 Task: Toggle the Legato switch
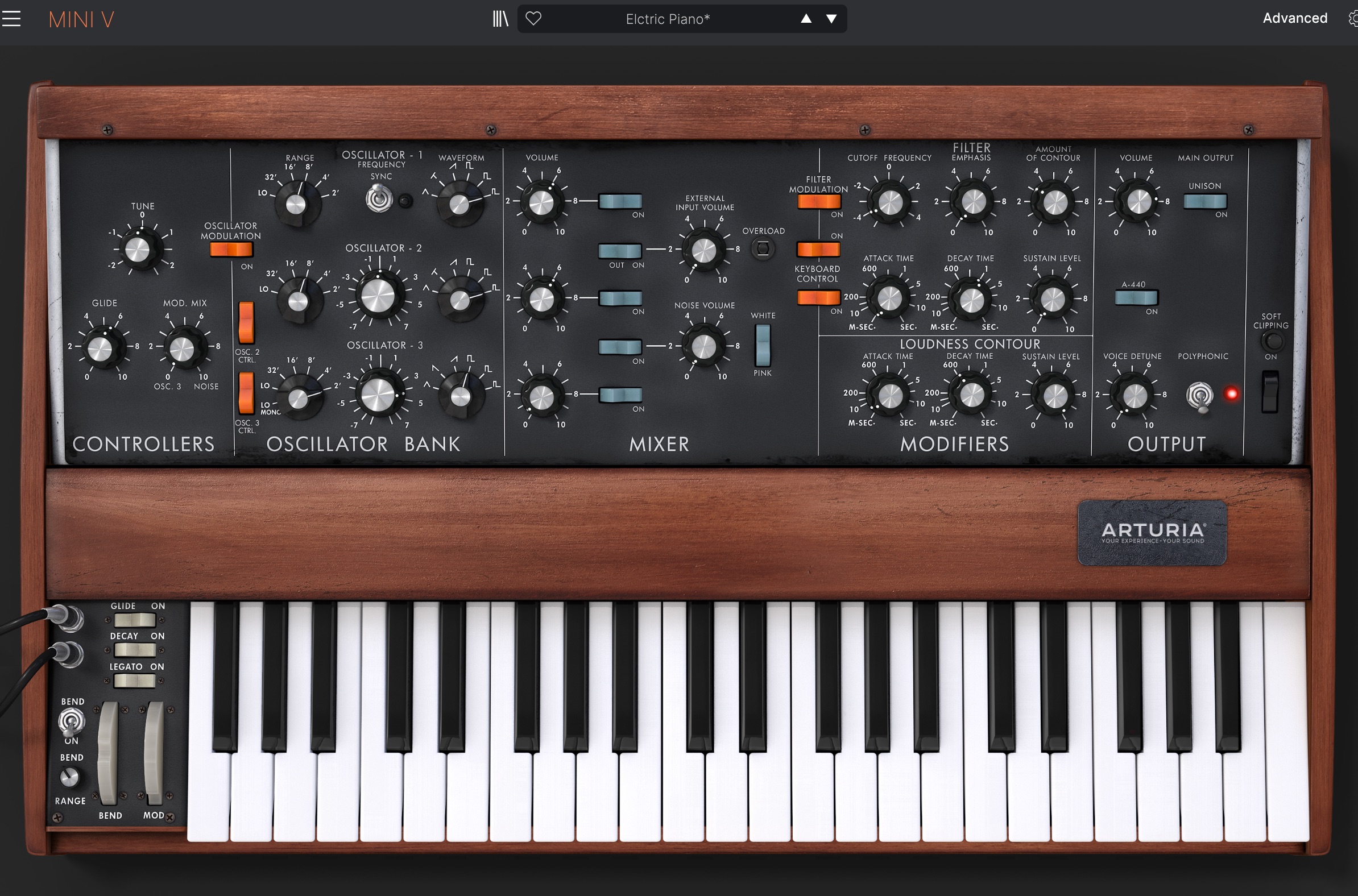coord(135,681)
